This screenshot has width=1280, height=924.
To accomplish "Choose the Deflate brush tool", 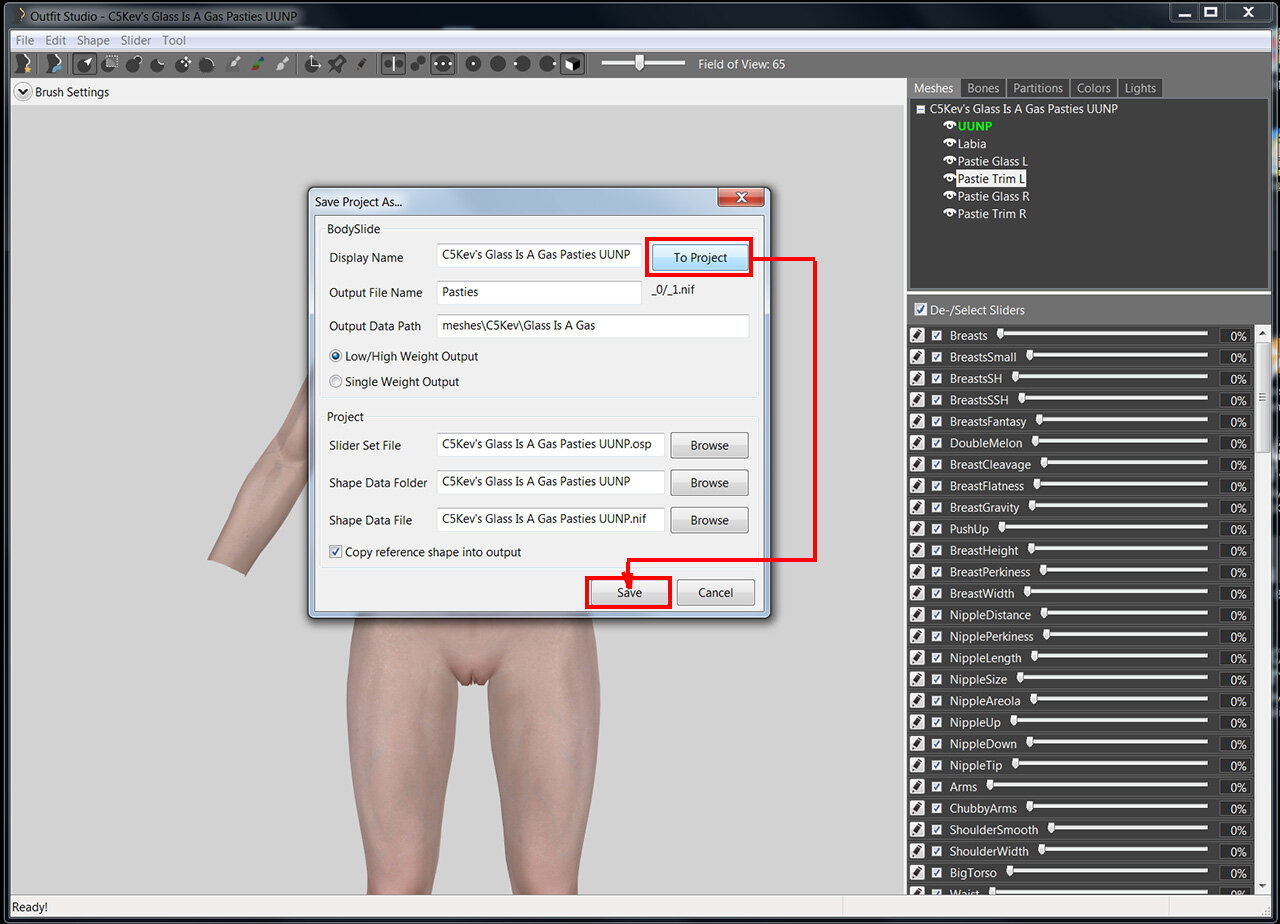I will pos(158,64).
